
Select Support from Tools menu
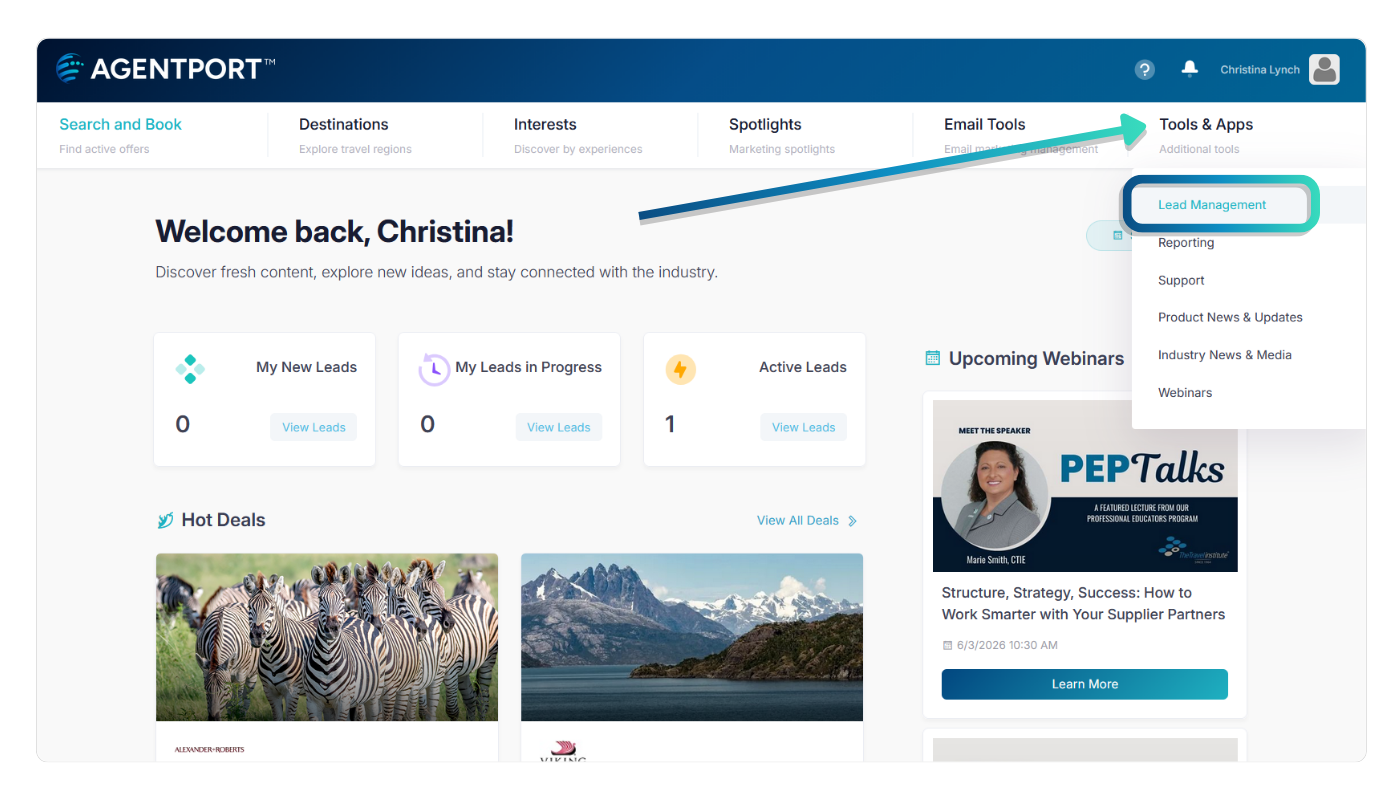[1181, 281]
